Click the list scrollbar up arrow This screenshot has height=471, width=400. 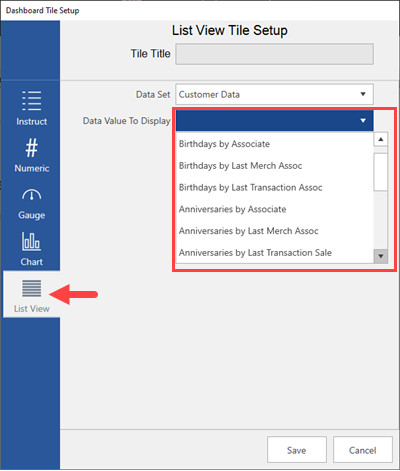tap(381, 139)
